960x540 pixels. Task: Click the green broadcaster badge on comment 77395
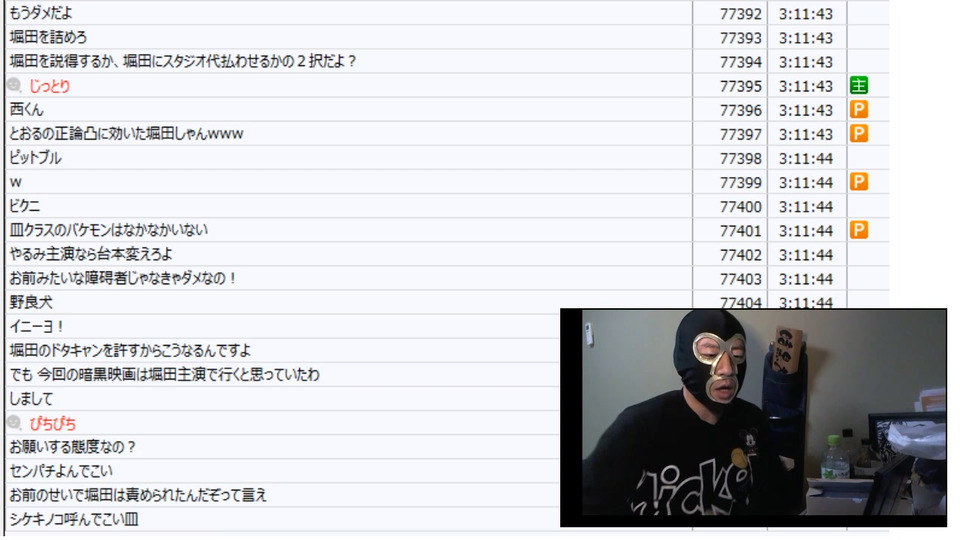click(858, 85)
